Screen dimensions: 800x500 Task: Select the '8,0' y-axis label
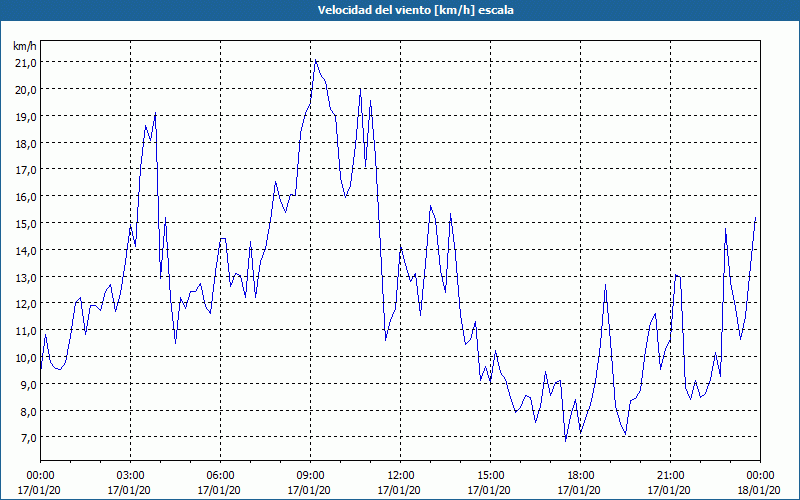[x=28, y=411]
